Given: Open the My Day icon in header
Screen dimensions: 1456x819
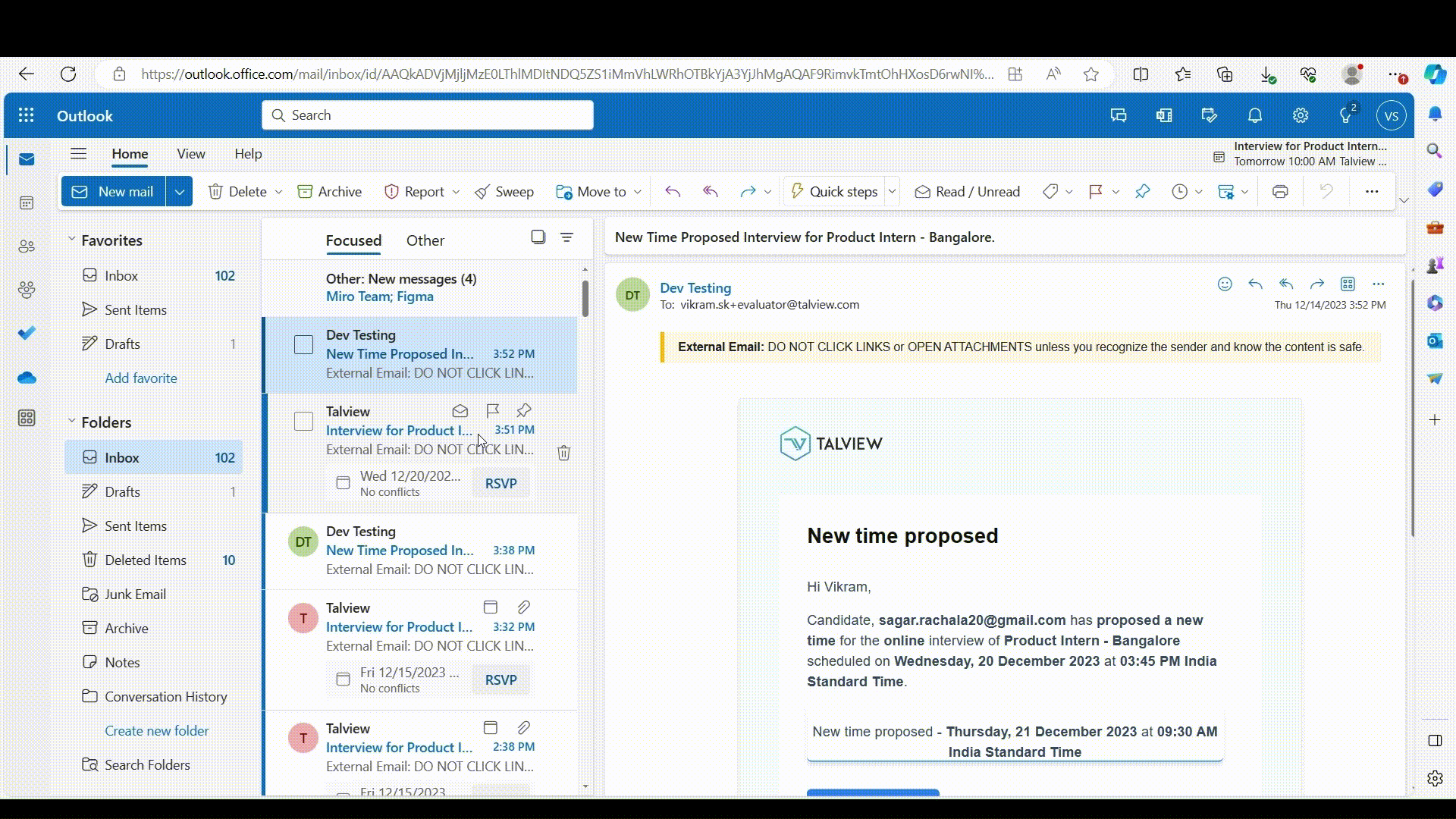Looking at the screenshot, I should click(x=1210, y=115).
